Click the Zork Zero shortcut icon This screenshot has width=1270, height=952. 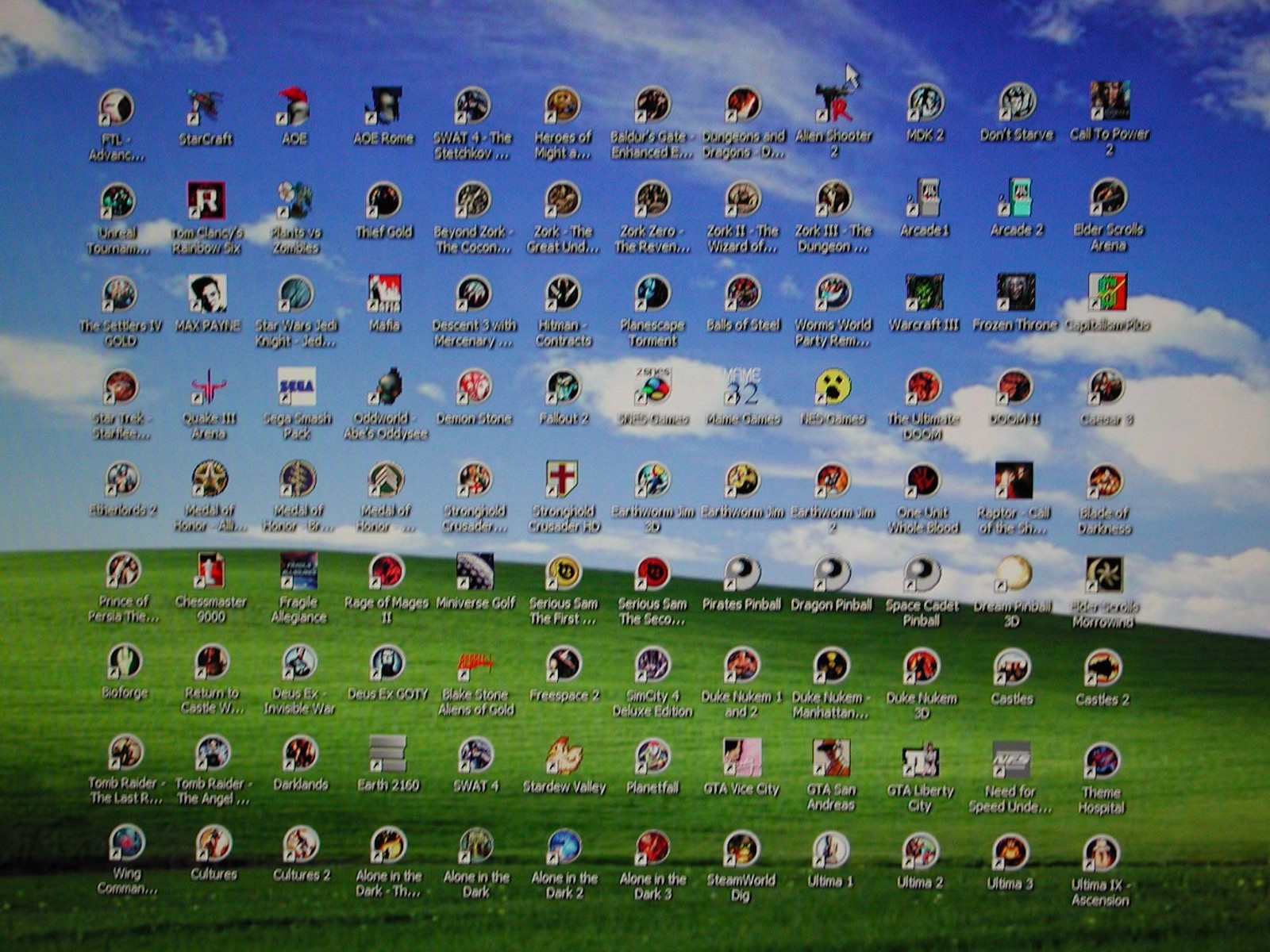click(652, 199)
